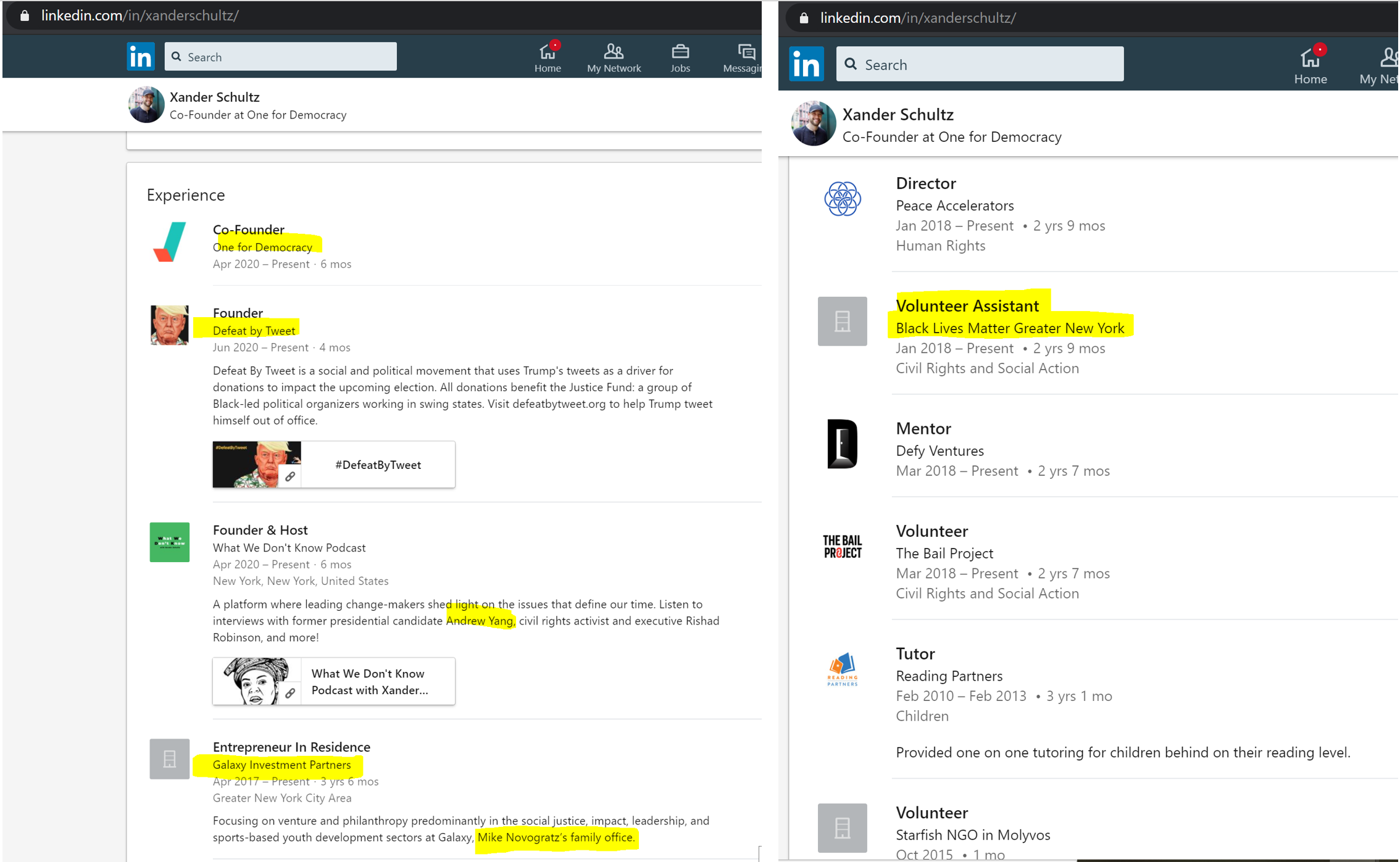Viewport: 1400px width, 862px height.
Task: Click the LinkedIn logo in left window
Action: (141, 57)
